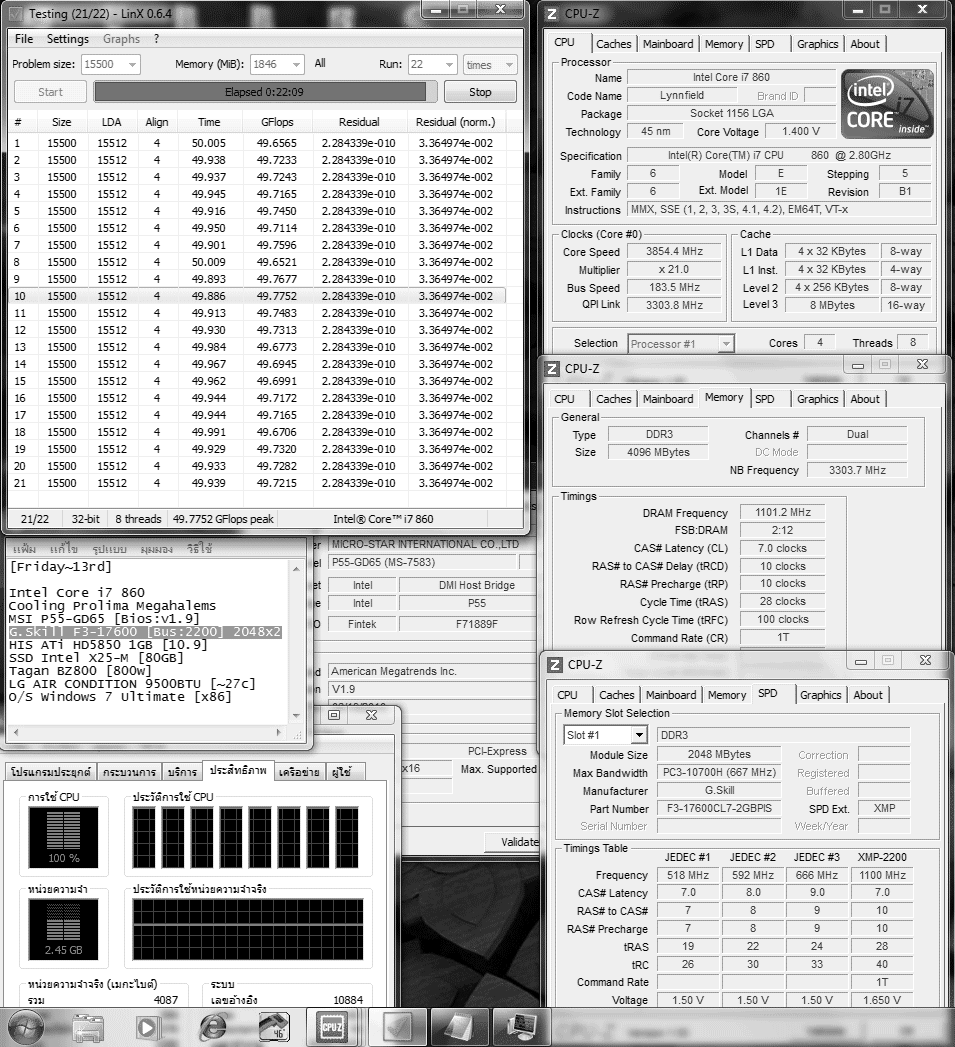Click the 2.45 GB memory usage meter
Viewport: 955px width, 1047px height.
[63, 929]
